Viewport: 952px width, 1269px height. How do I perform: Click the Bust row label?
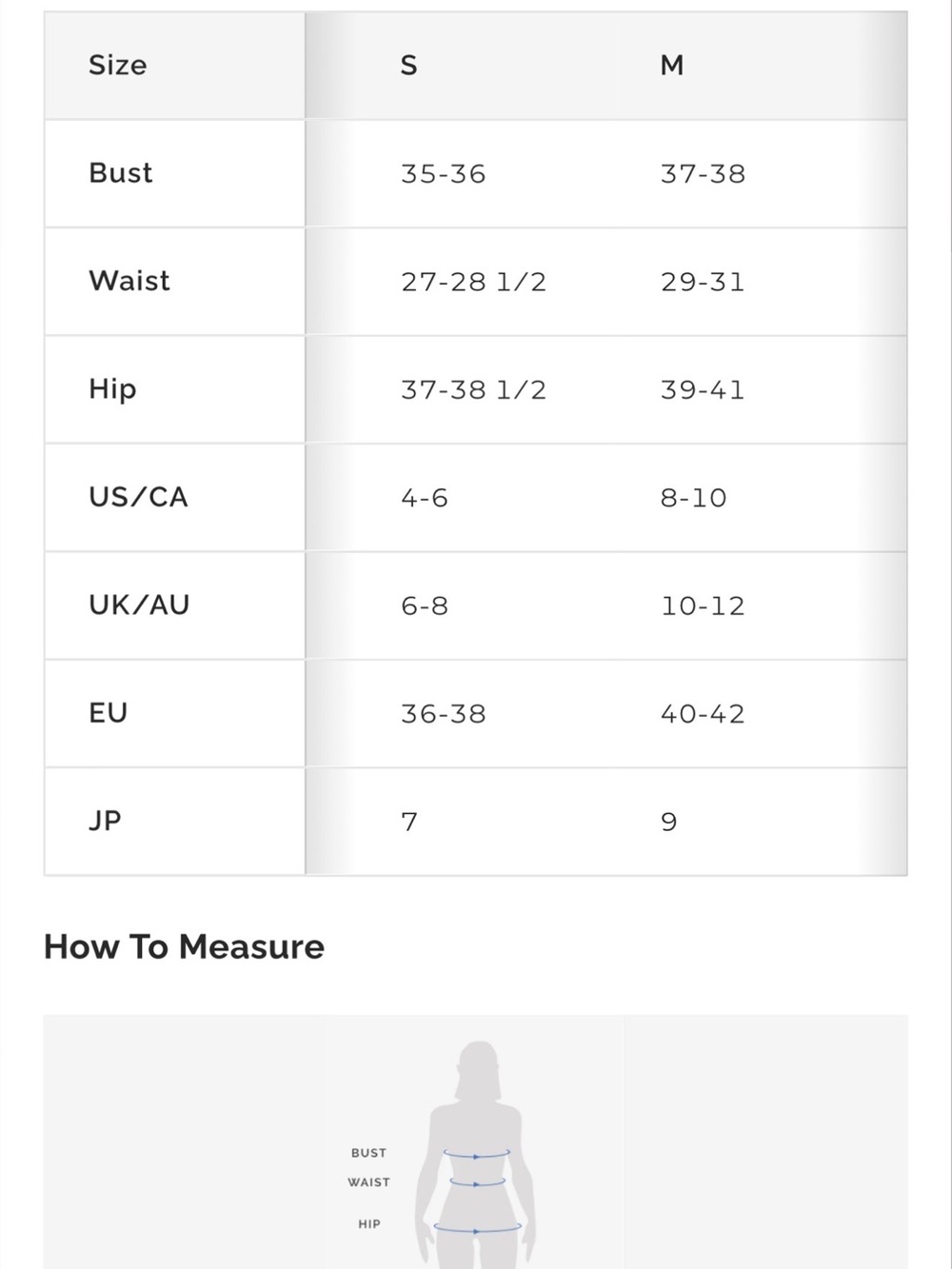pos(121,172)
